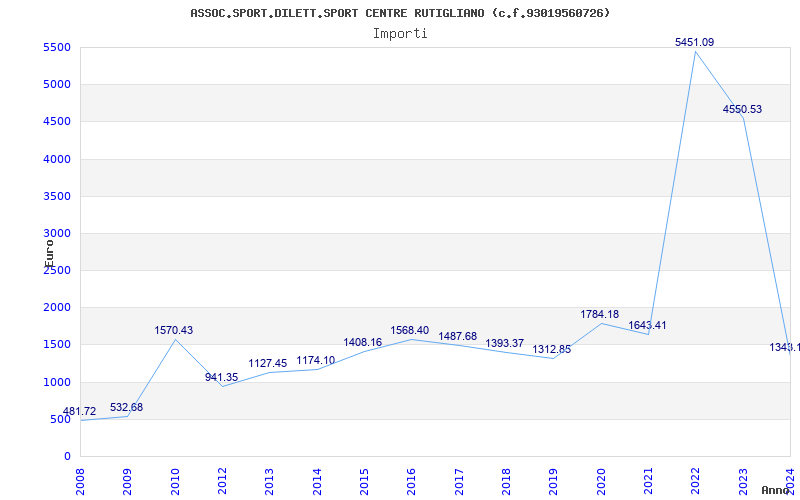Click the 2012 x-axis year label
The image size is (800, 500).
pyautogui.click(x=222, y=482)
